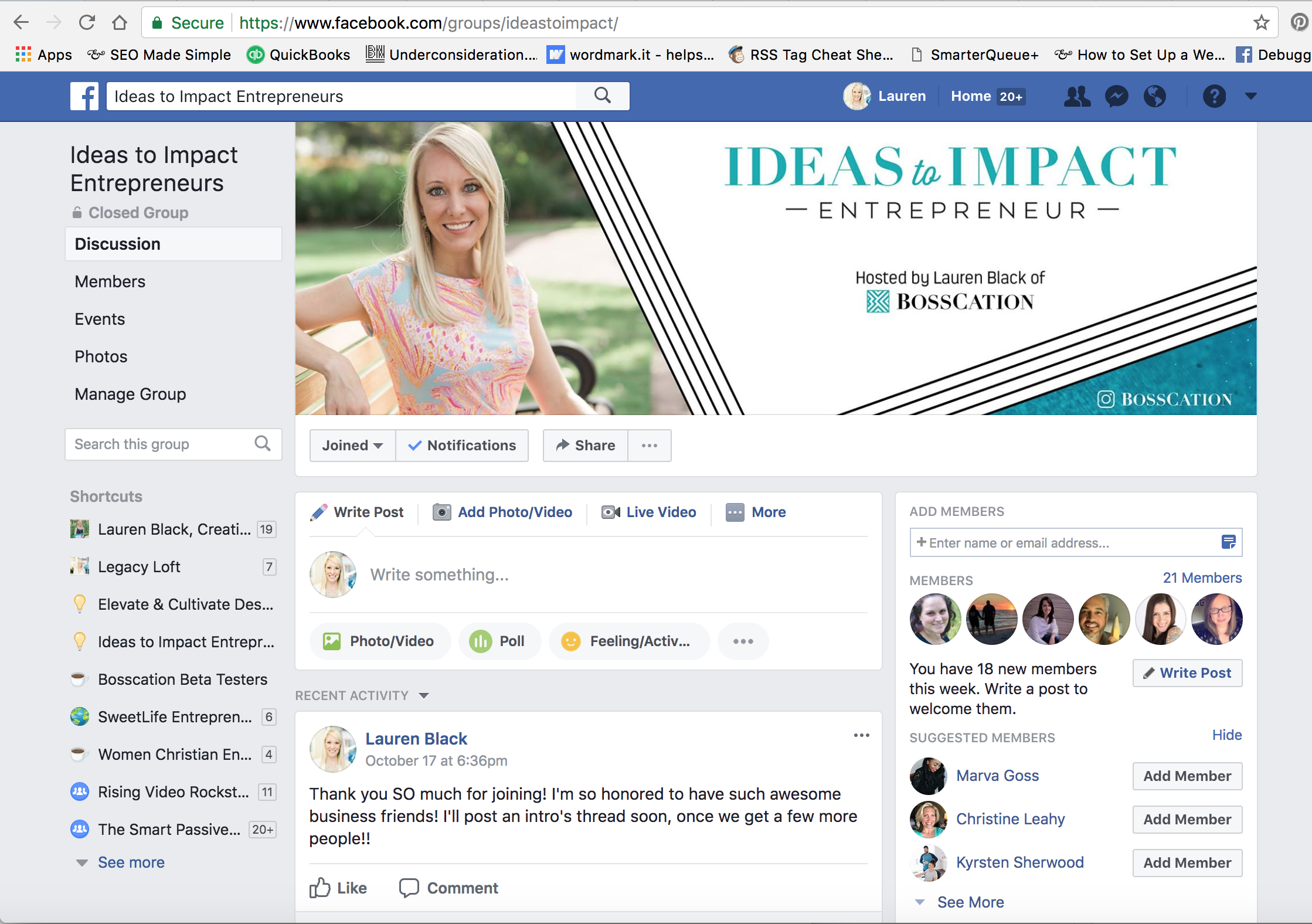The image size is (1312, 924).
Task: Open Lauren Black post author link
Action: coord(416,739)
